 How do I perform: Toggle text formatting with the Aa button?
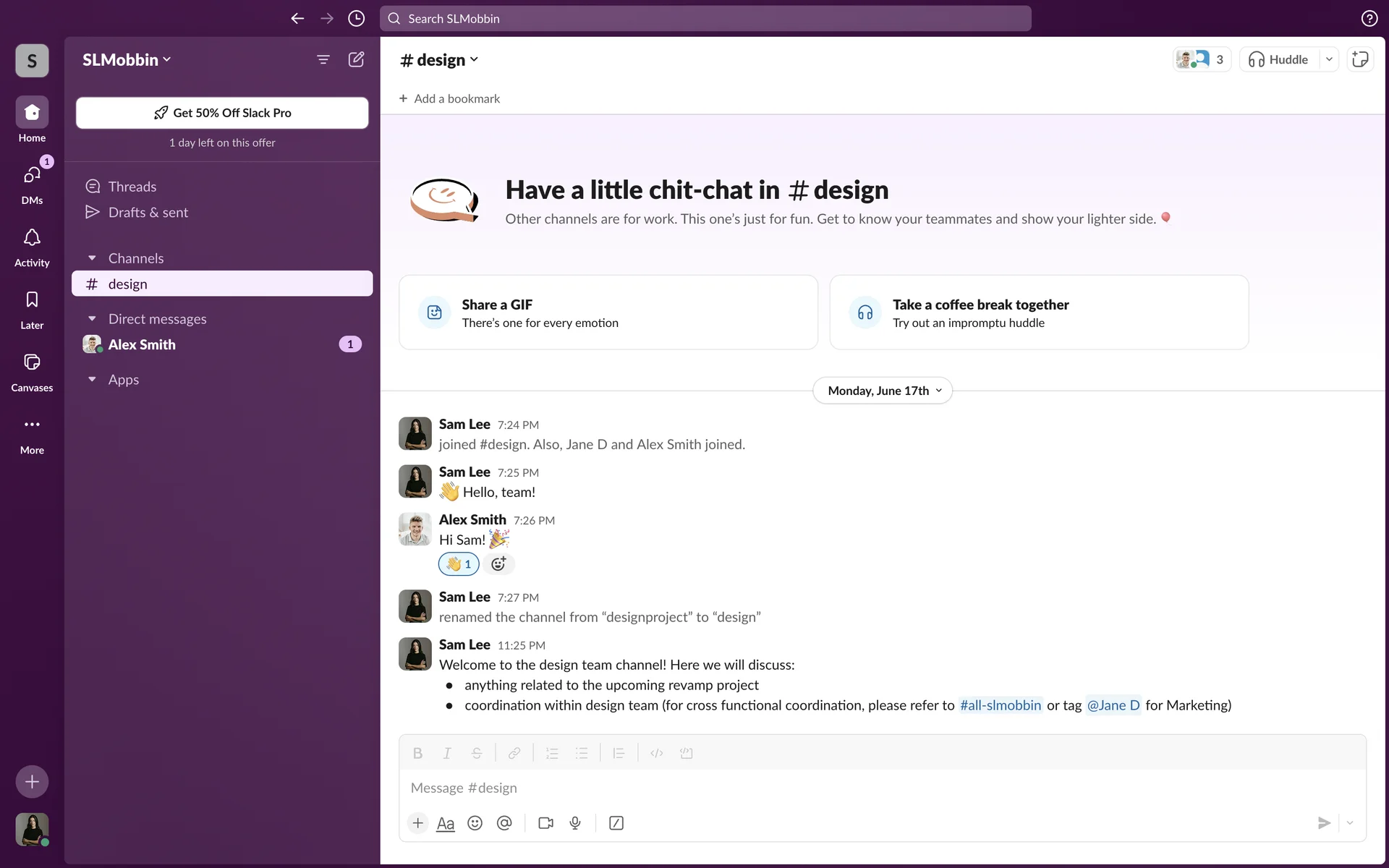coord(446,823)
